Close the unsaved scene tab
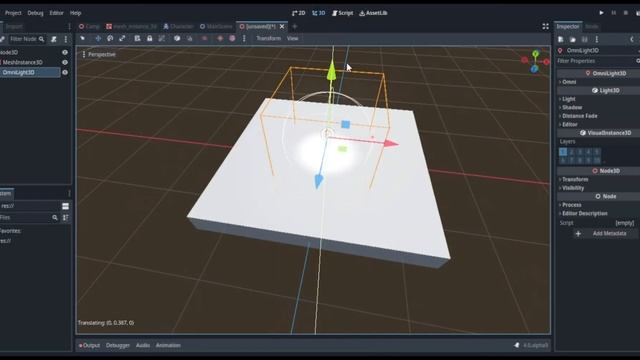640x360 pixels. pos(282,27)
